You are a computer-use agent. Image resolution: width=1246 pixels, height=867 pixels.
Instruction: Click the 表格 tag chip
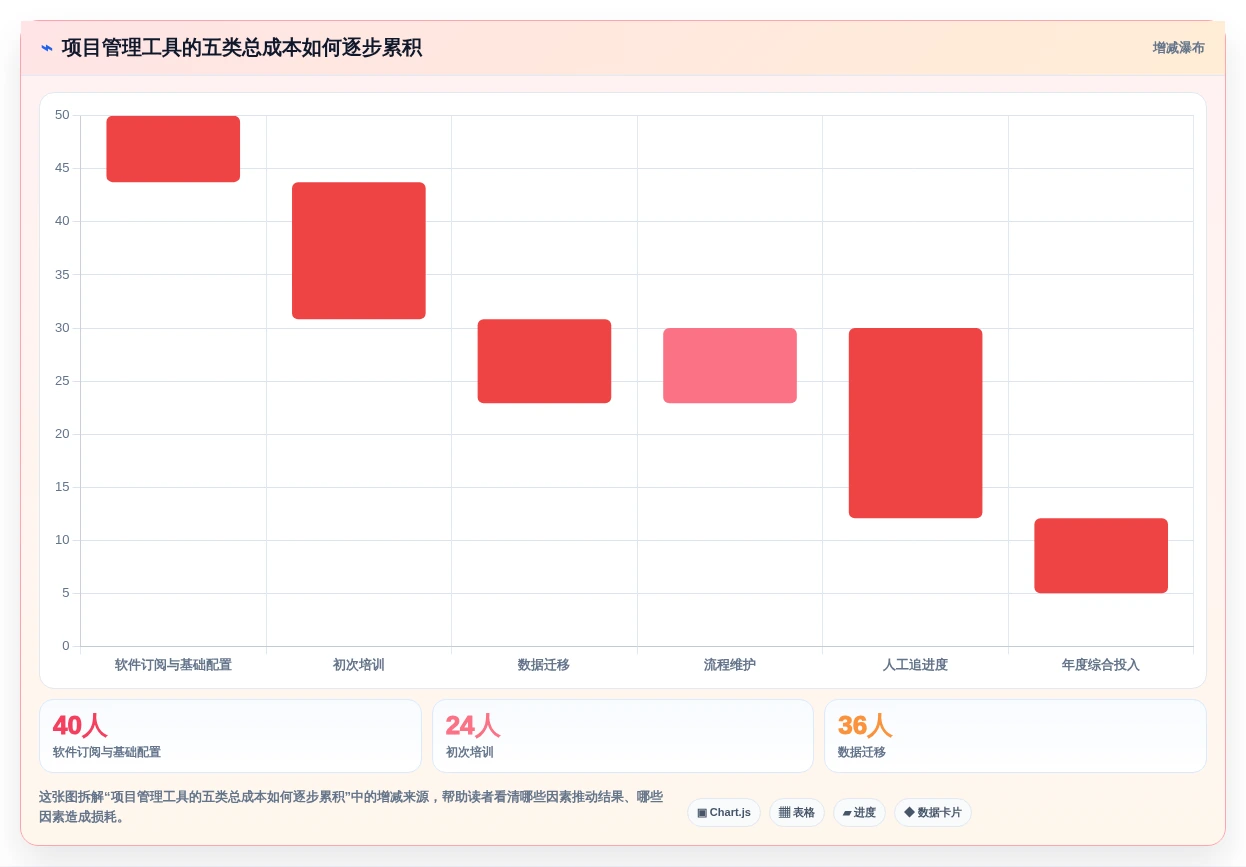[x=797, y=812]
